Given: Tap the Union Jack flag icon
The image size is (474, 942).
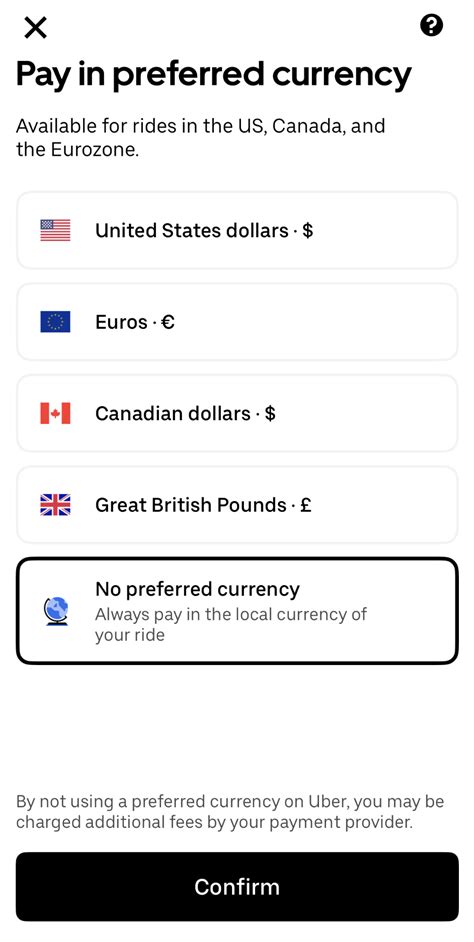Looking at the screenshot, I should (55, 505).
